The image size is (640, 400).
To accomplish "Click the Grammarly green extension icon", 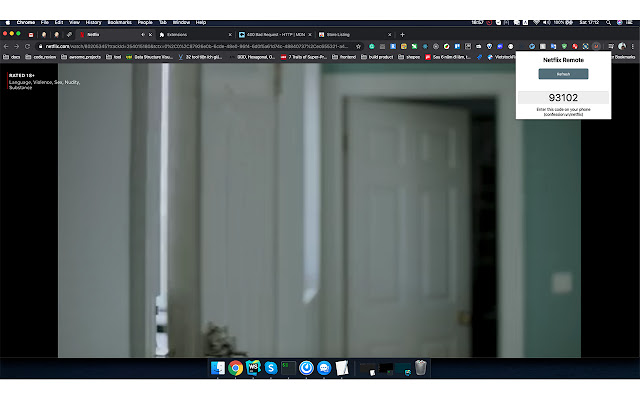I will point(372,47).
